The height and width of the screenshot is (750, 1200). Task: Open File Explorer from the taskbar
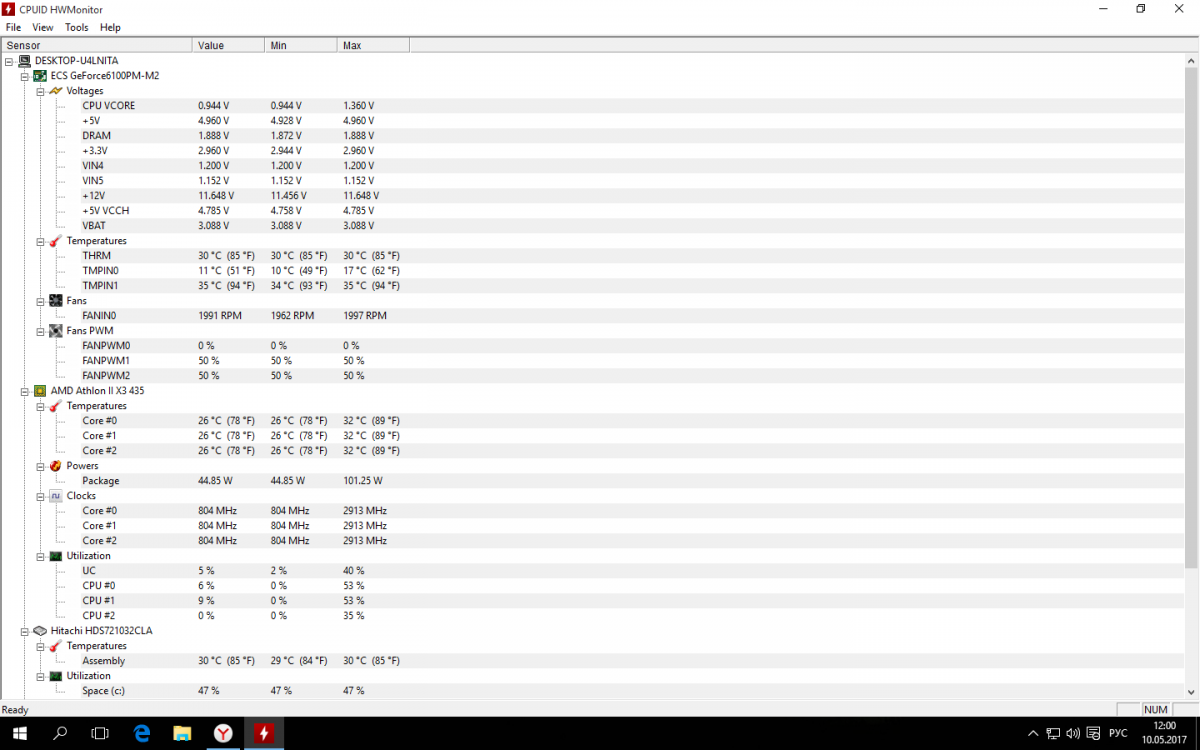pos(182,733)
